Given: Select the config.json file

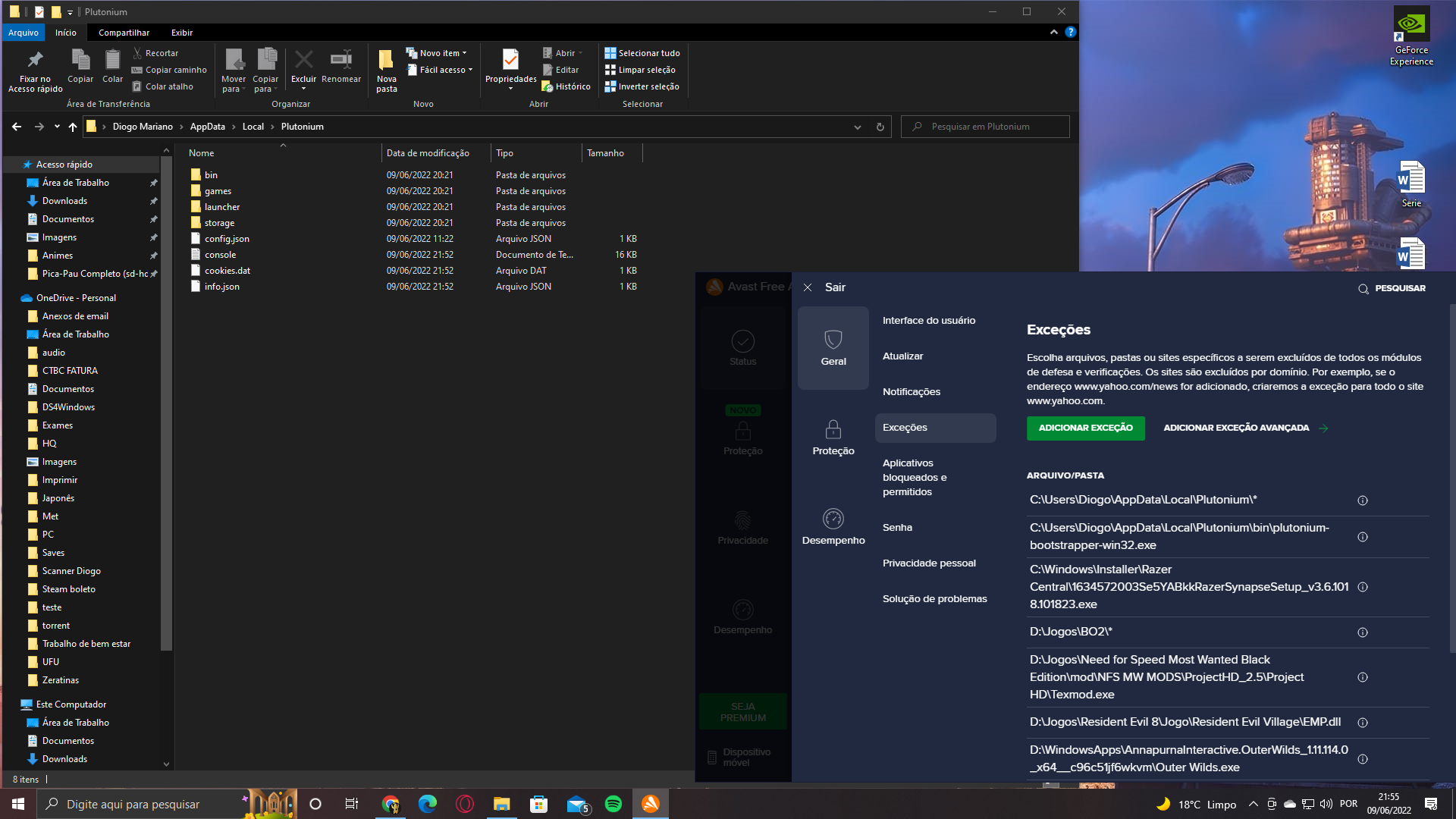Looking at the screenshot, I should (x=227, y=239).
